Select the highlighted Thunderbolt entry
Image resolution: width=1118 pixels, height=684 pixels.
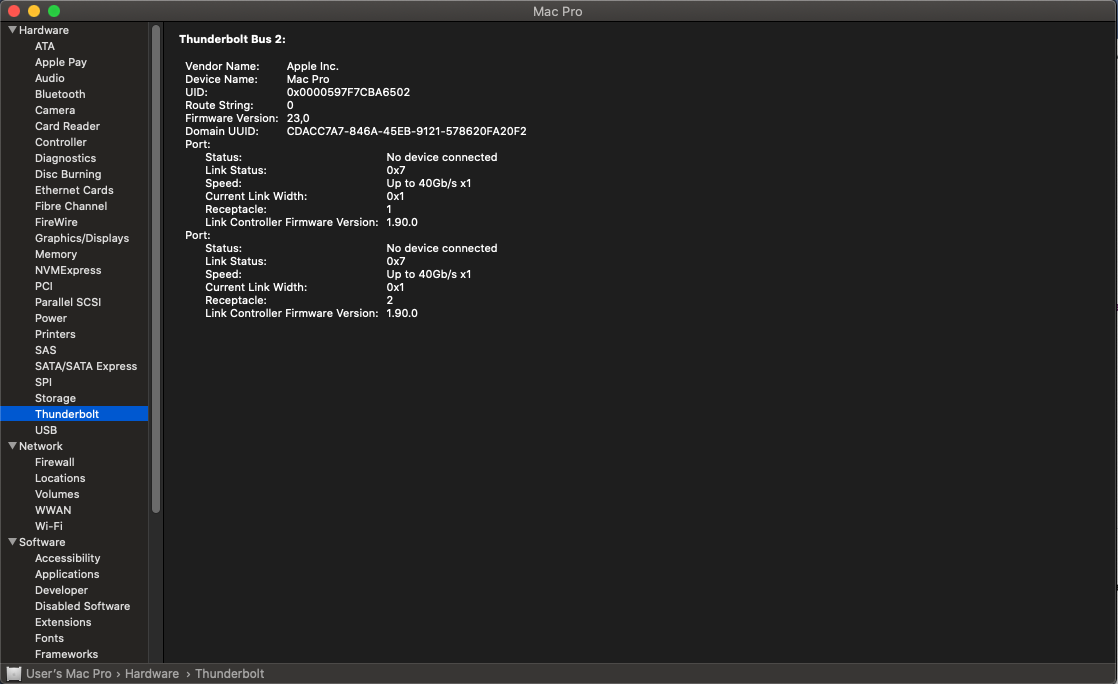pos(74,414)
